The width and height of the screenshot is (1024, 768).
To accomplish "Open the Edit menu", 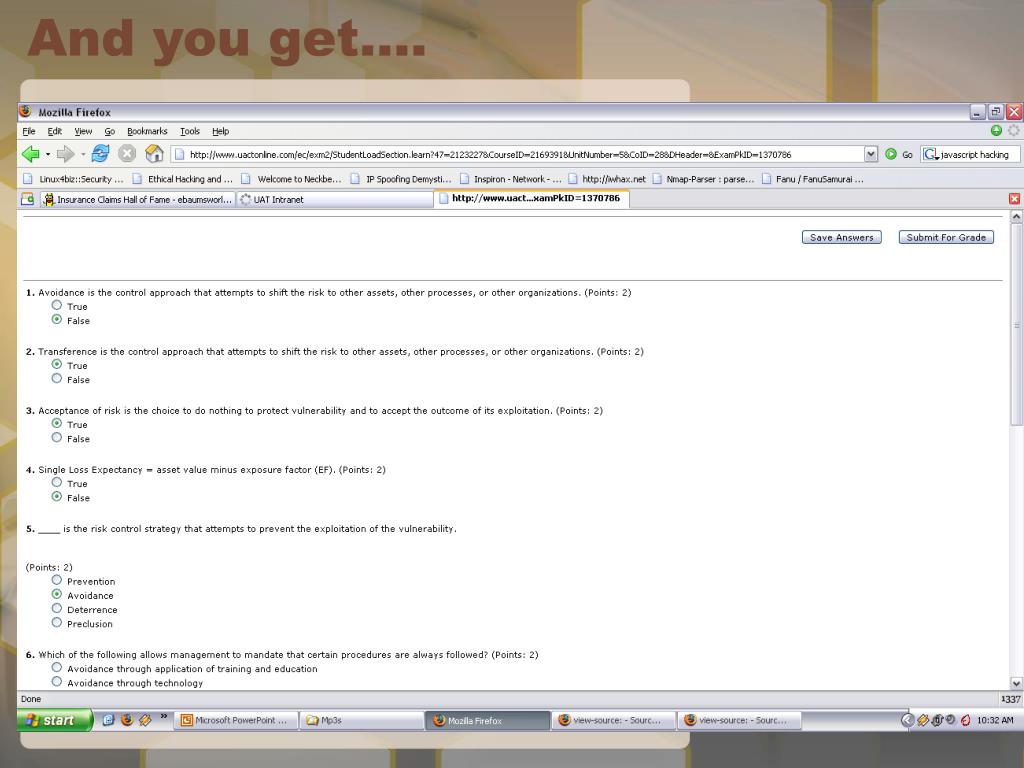I will (55, 131).
